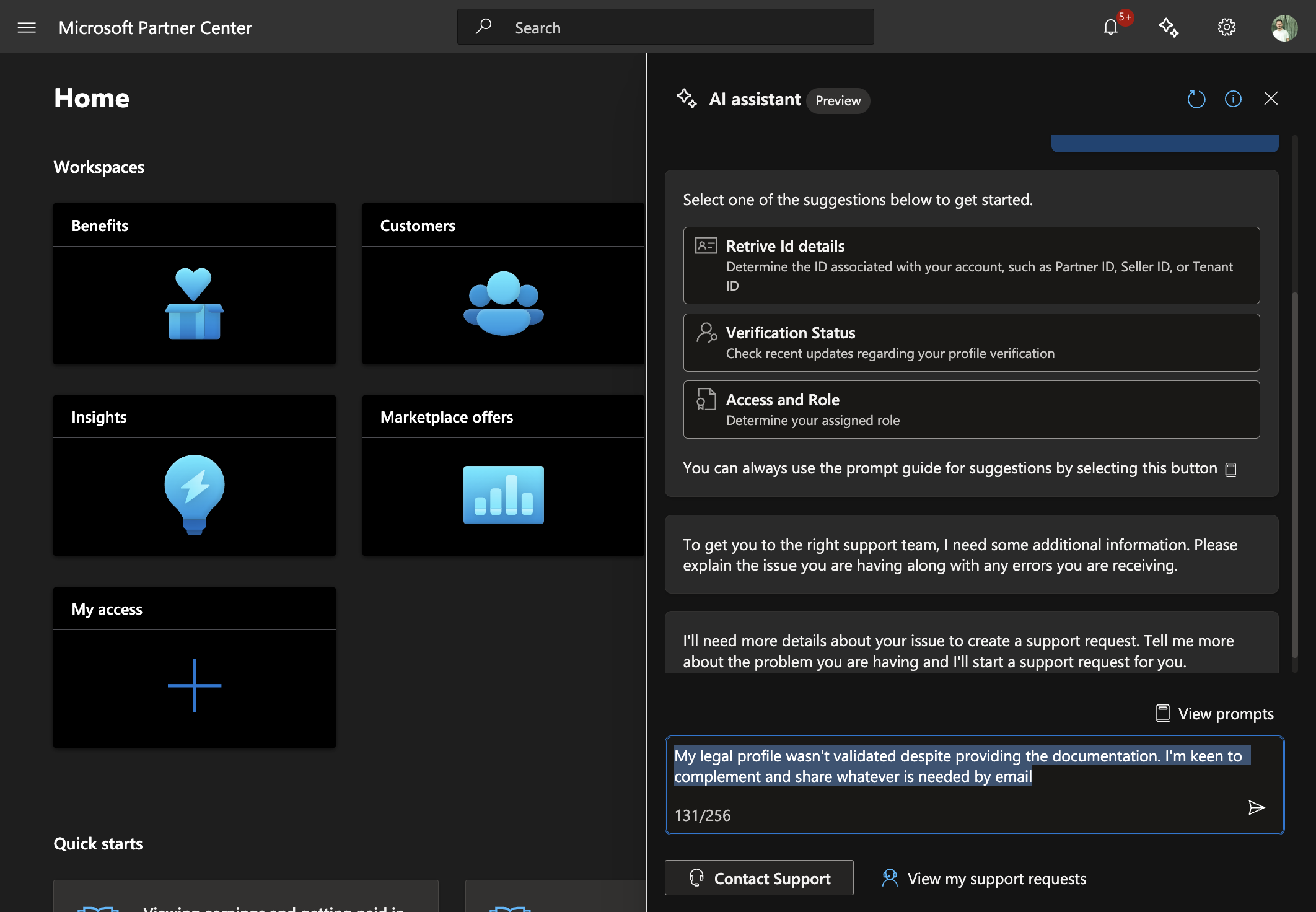Viewport: 1316px width, 912px height.
Task: Open the notifications bell
Action: click(x=1111, y=27)
